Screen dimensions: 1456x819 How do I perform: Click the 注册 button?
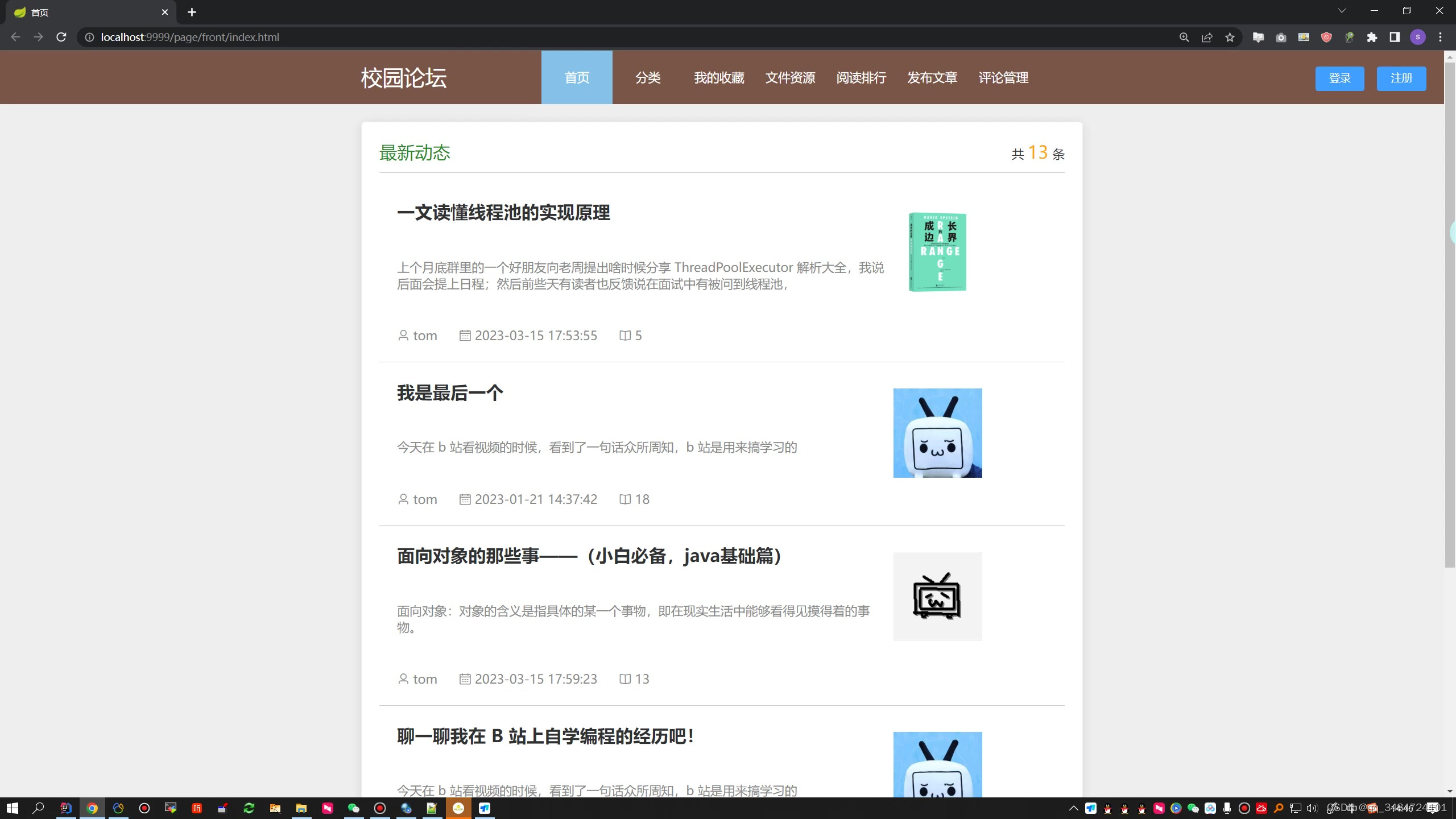(1401, 78)
